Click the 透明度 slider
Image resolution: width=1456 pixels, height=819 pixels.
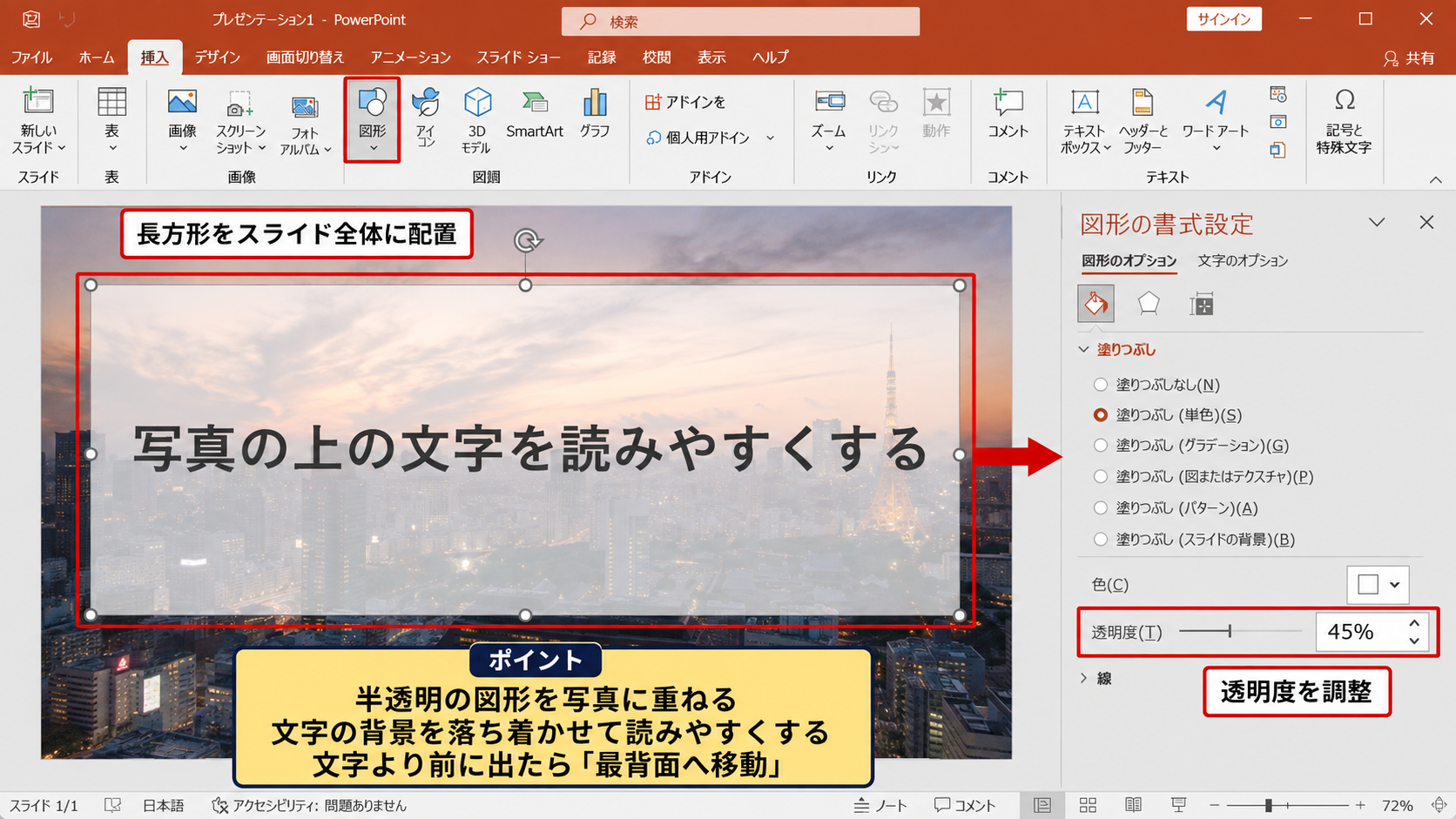tap(1240, 631)
